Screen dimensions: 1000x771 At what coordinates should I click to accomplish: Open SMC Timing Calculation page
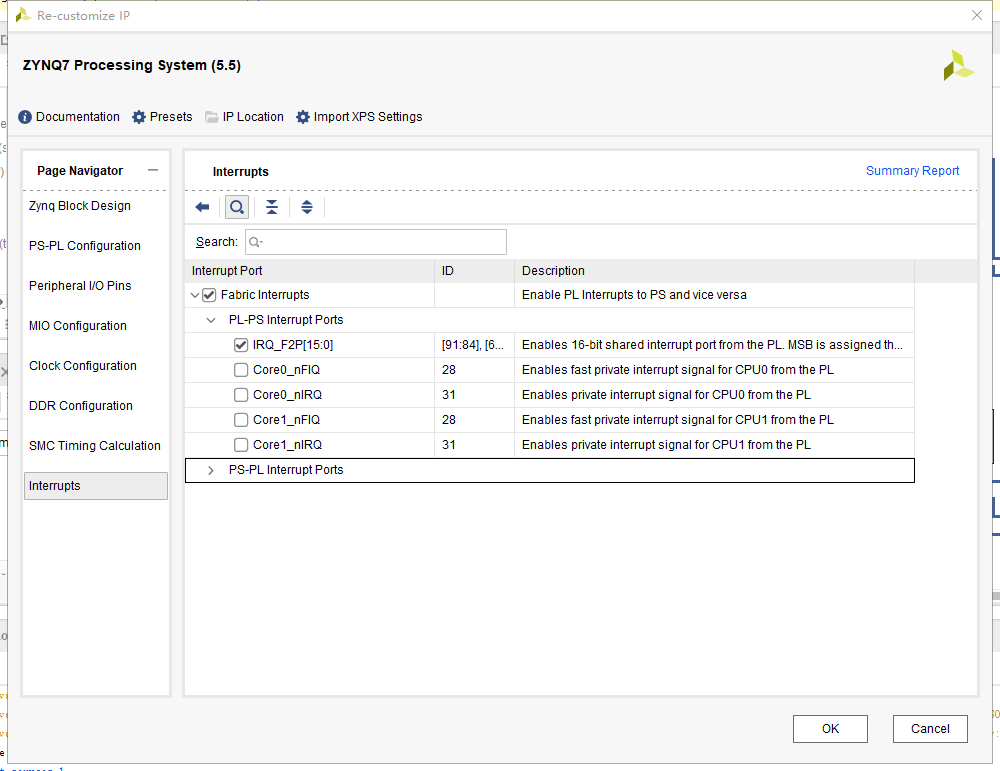pos(95,446)
